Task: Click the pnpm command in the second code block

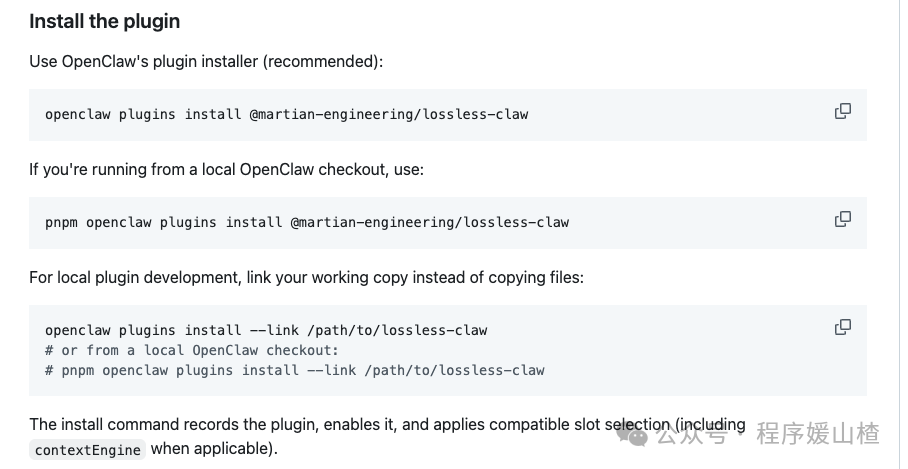Action: click(306, 222)
